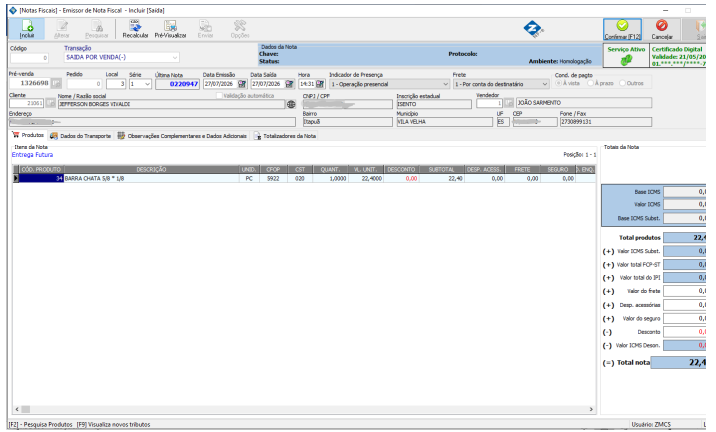Click the horizontal scrollbar left arrow
716x432 pixels.
click(x=17, y=409)
